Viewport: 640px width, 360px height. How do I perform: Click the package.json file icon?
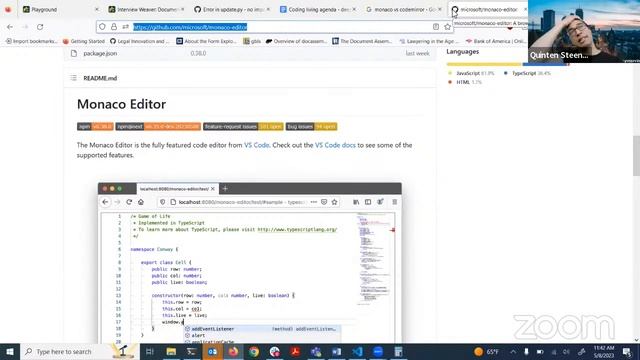pos(74,53)
